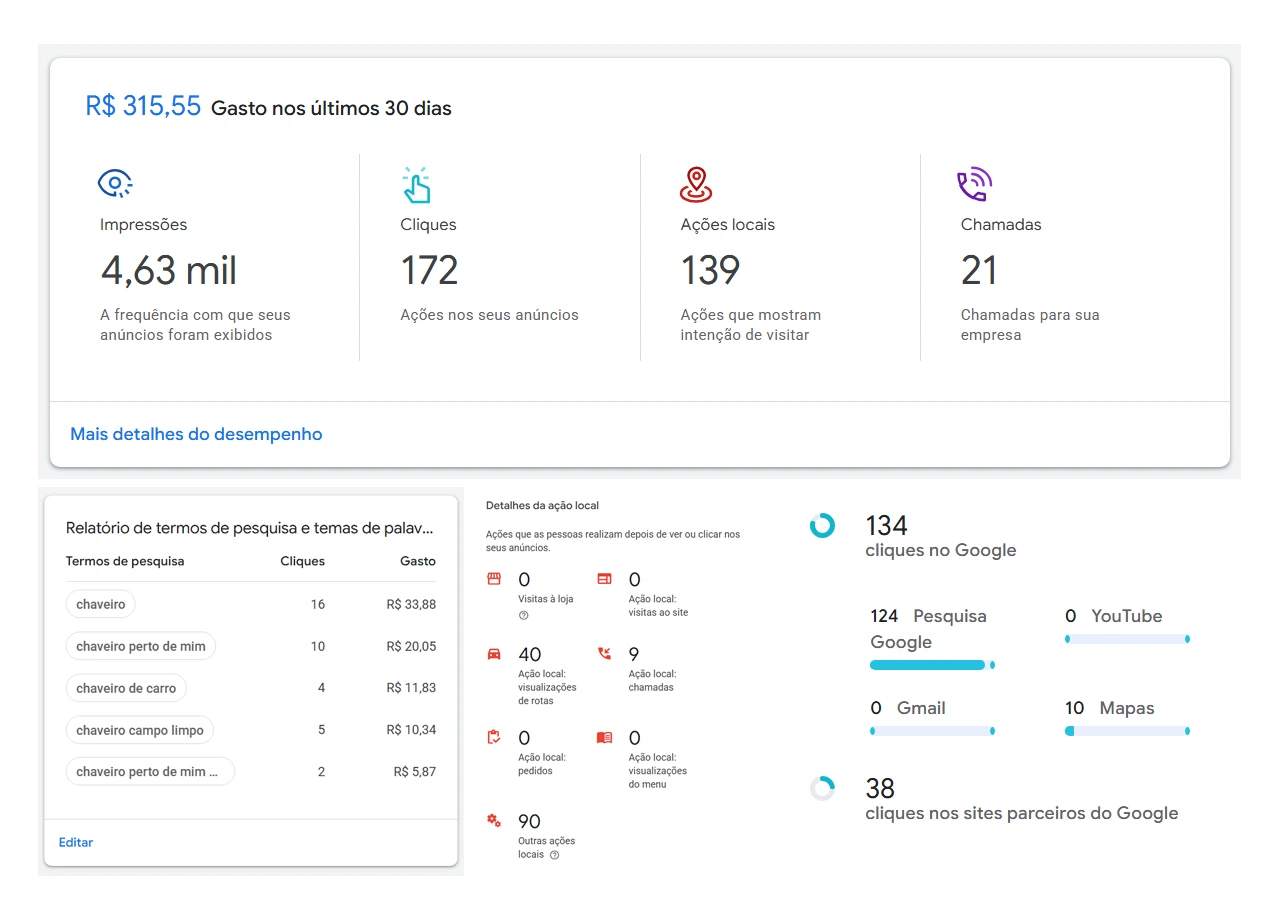Viewport: 1278px width, 900px height.
Task: Click the donut chart beside 38 cliques
Action: (x=822, y=788)
